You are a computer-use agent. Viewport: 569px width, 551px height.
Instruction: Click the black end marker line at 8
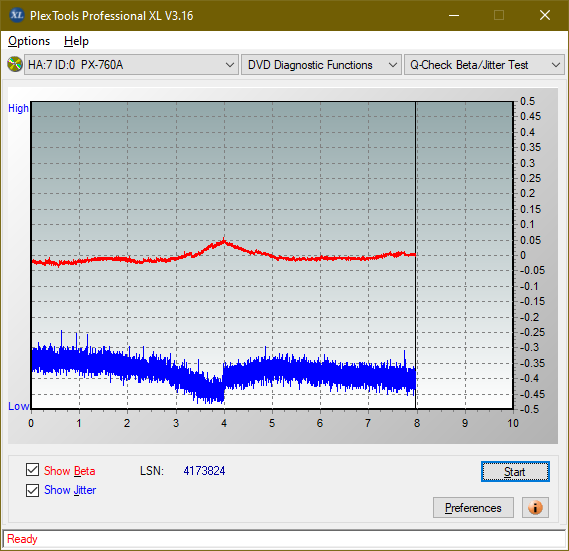click(416, 254)
